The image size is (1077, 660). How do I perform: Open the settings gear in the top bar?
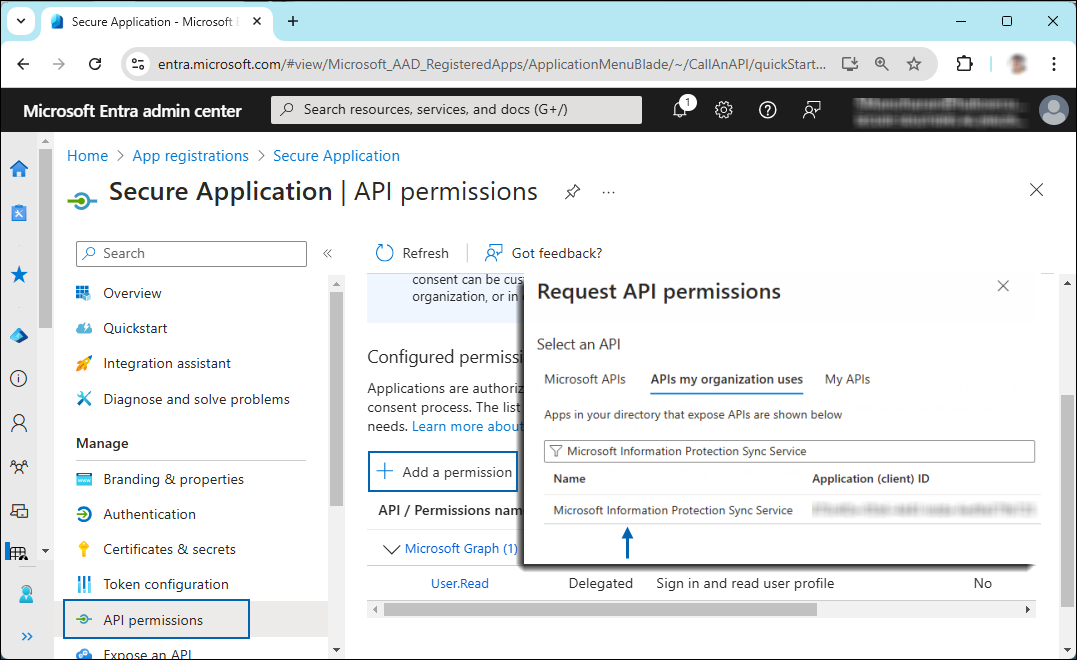724,109
